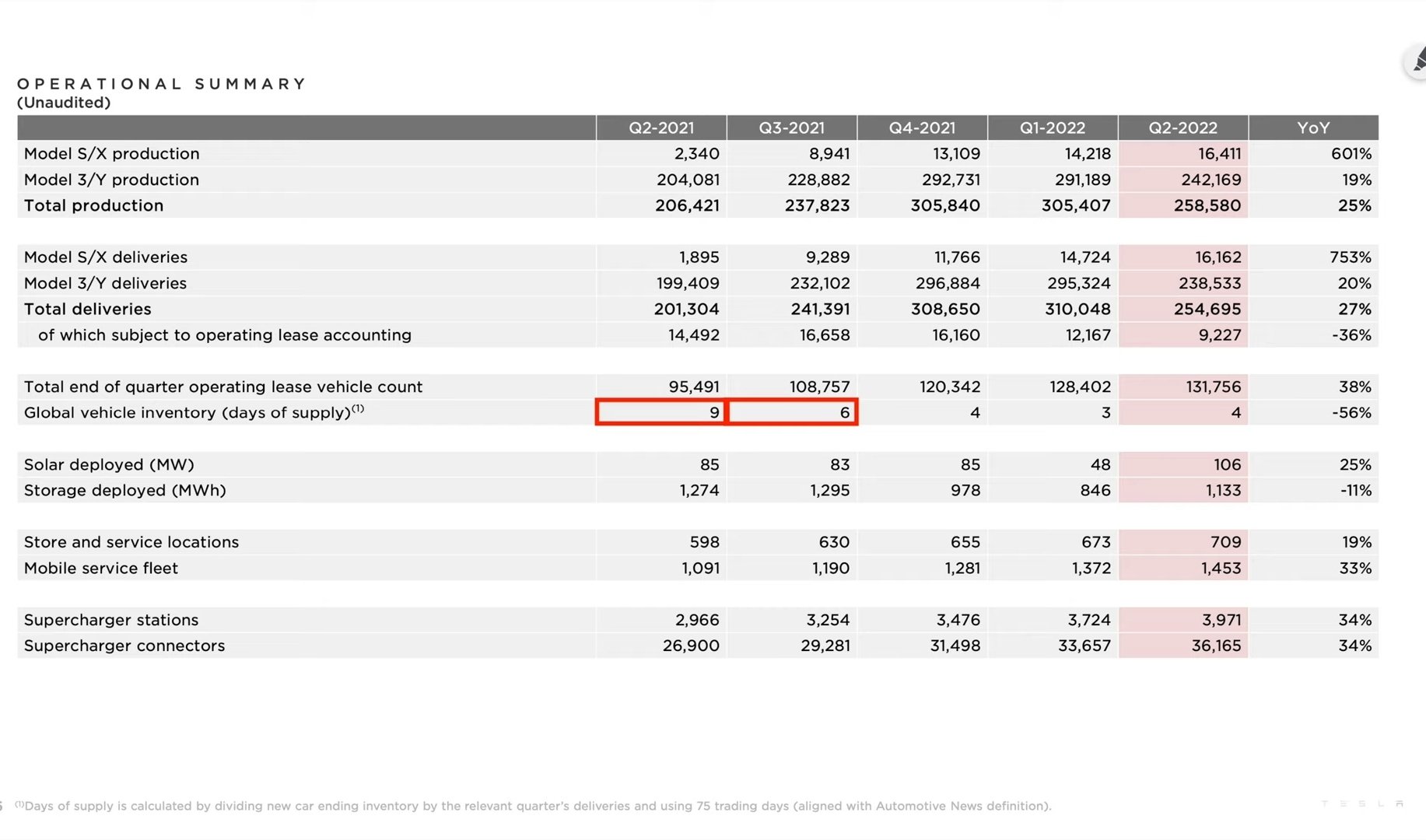Select the 753% YoY deliveries cell

click(1350, 257)
